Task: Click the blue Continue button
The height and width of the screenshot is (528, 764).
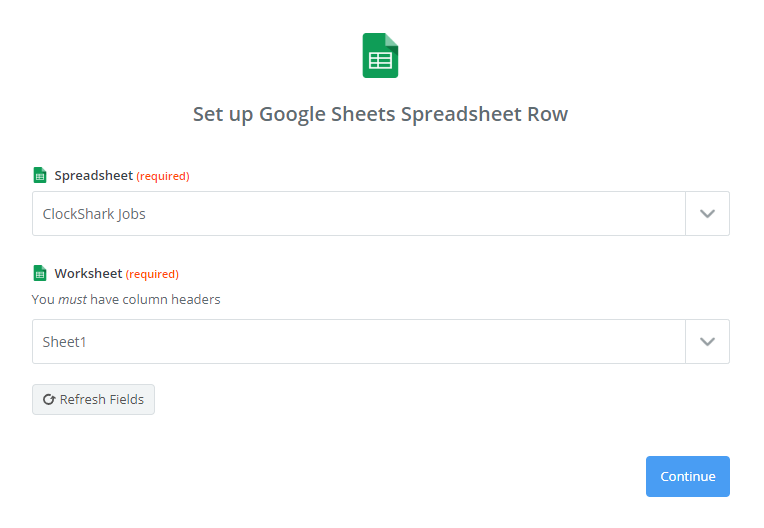Action: tap(688, 476)
